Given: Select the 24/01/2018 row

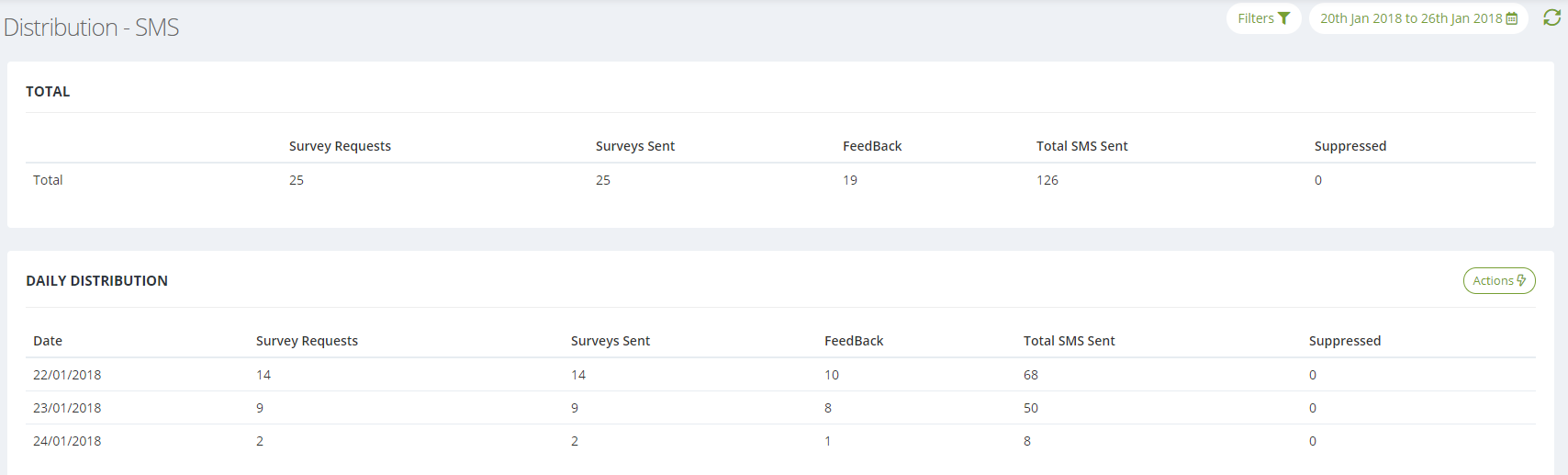Looking at the screenshot, I should pyautogui.click(x=780, y=441).
